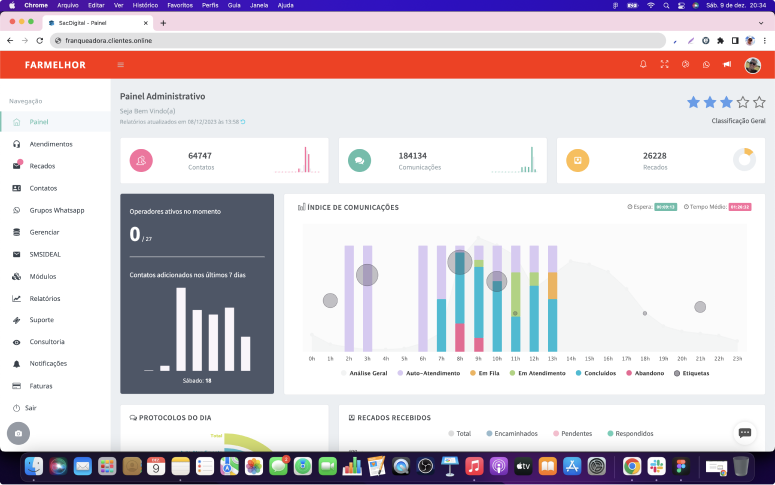Click the header WhatsApp icon
775x485 pixels.
tap(706, 64)
